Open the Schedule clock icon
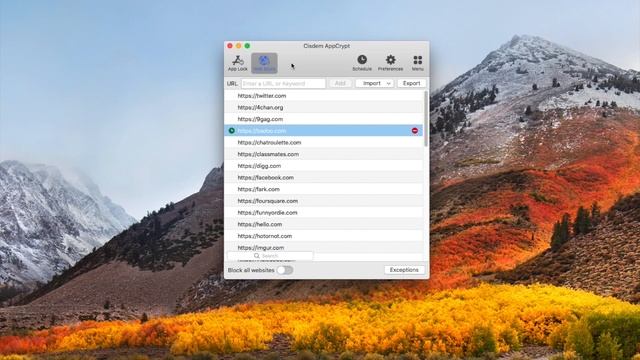This screenshot has width=640, height=360. coord(362,63)
